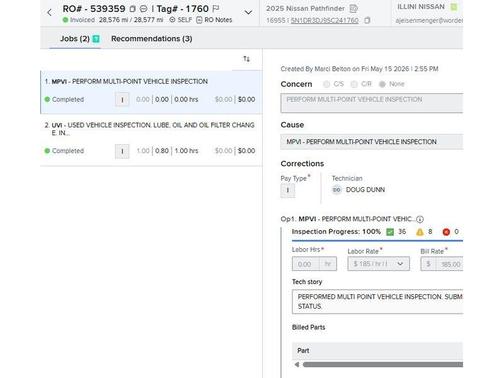Click the green Completed status on job 1
The height and width of the screenshot is (378, 504).
pyautogui.click(x=64, y=99)
